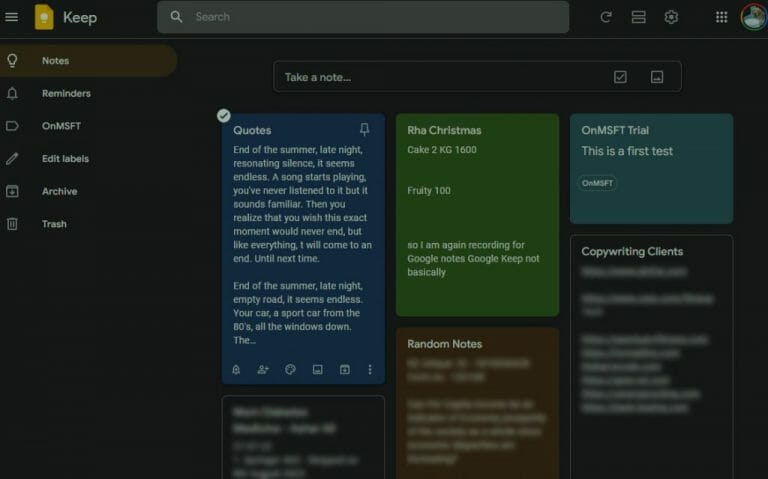
Task: Open the OnMSFT Trial note title
Action: click(x=615, y=130)
